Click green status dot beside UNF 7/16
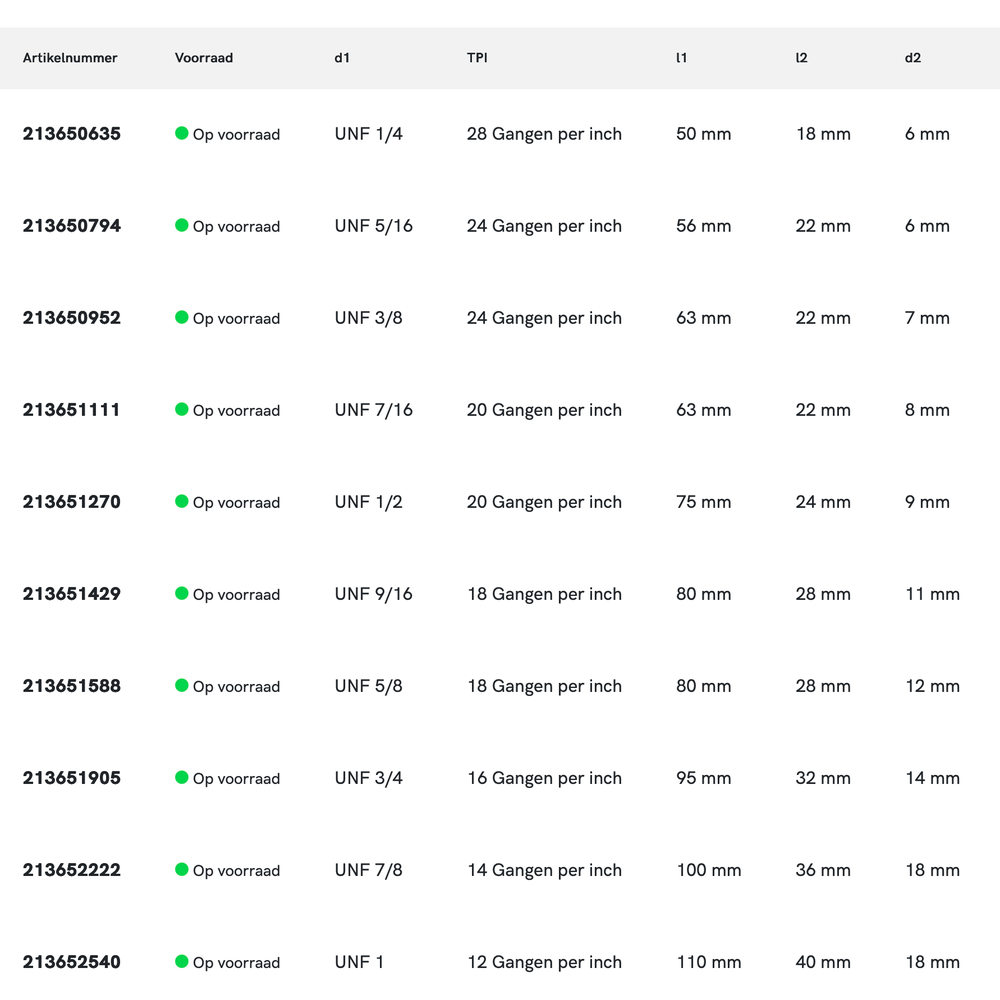This screenshot has width=1000, height=1000. pos(182,409)
